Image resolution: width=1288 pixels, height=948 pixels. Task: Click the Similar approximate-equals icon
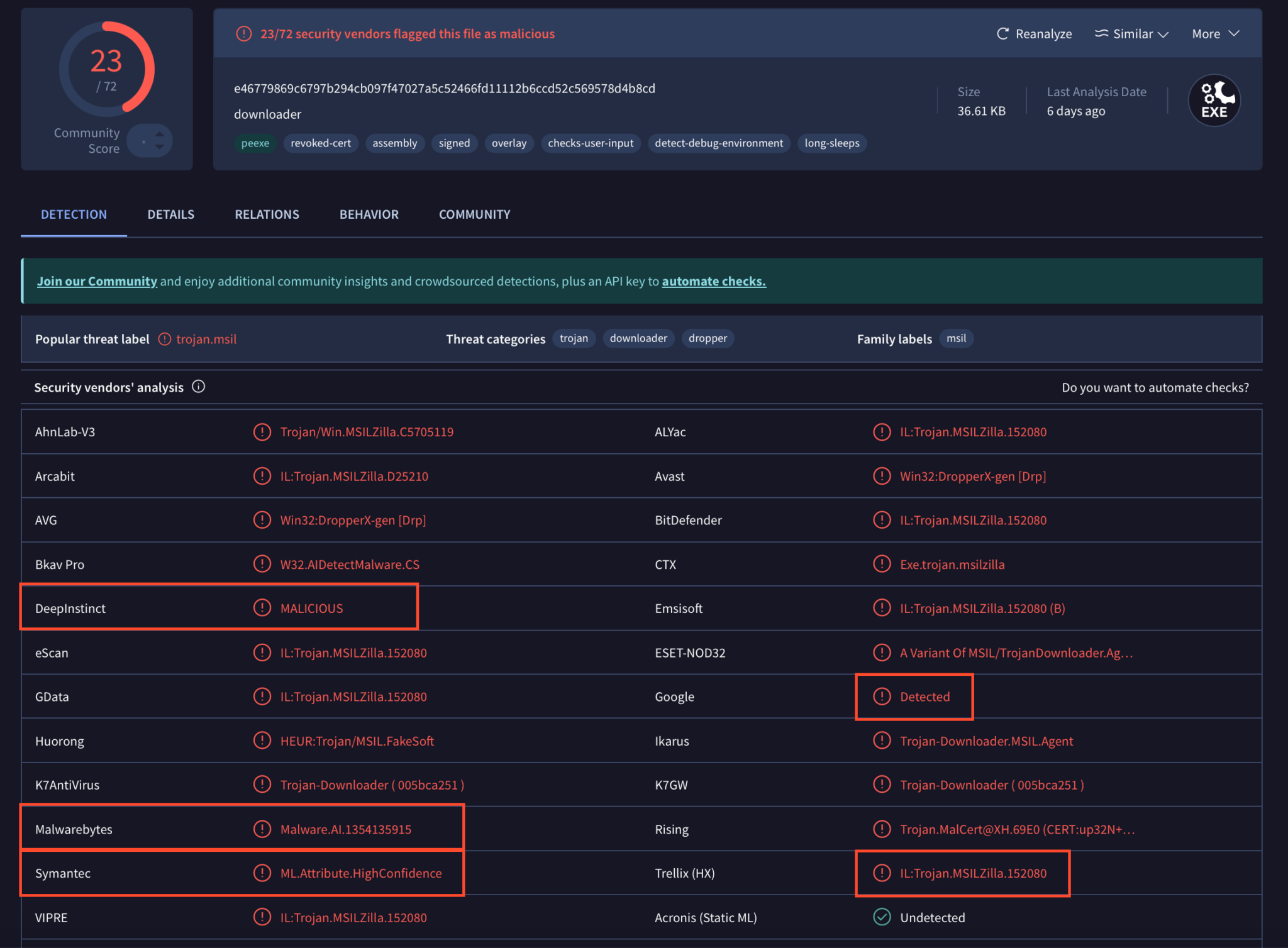(1101, 33)
